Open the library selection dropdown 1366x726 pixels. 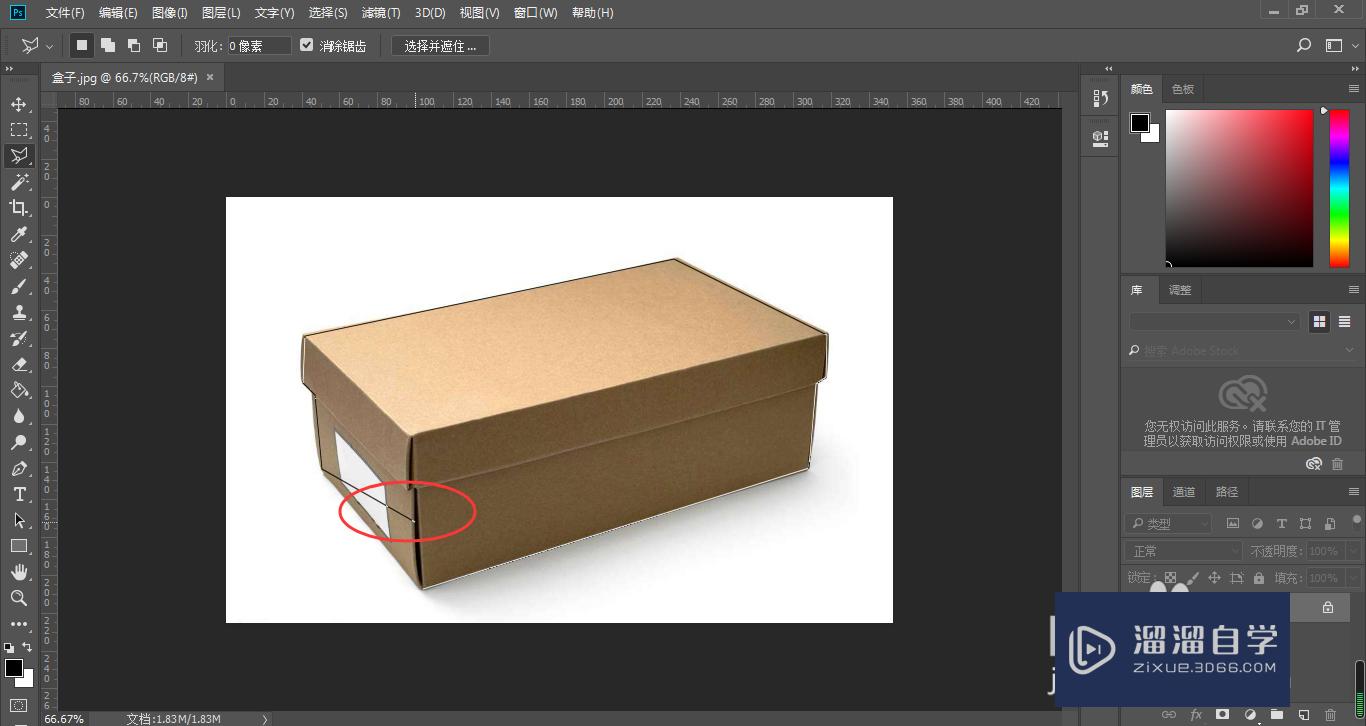coord(1215,321)
